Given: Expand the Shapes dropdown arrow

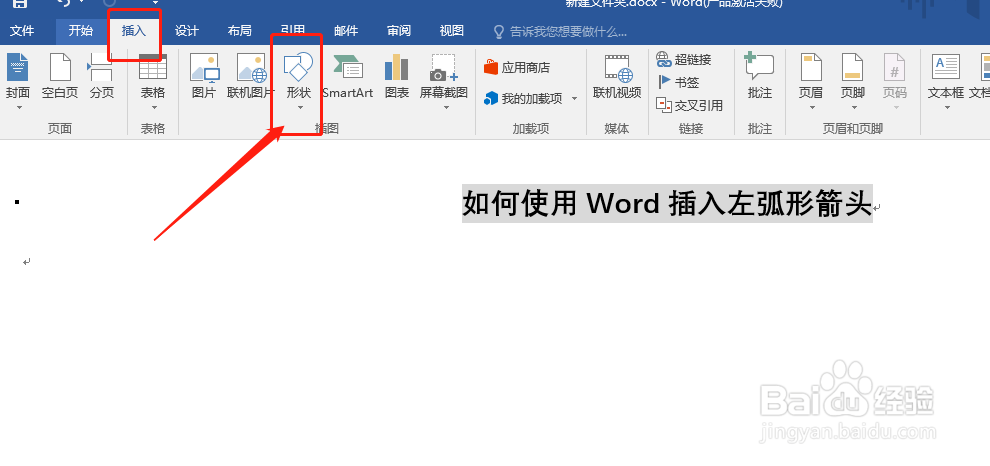Looking at the screenshot, I should point(300,107).
